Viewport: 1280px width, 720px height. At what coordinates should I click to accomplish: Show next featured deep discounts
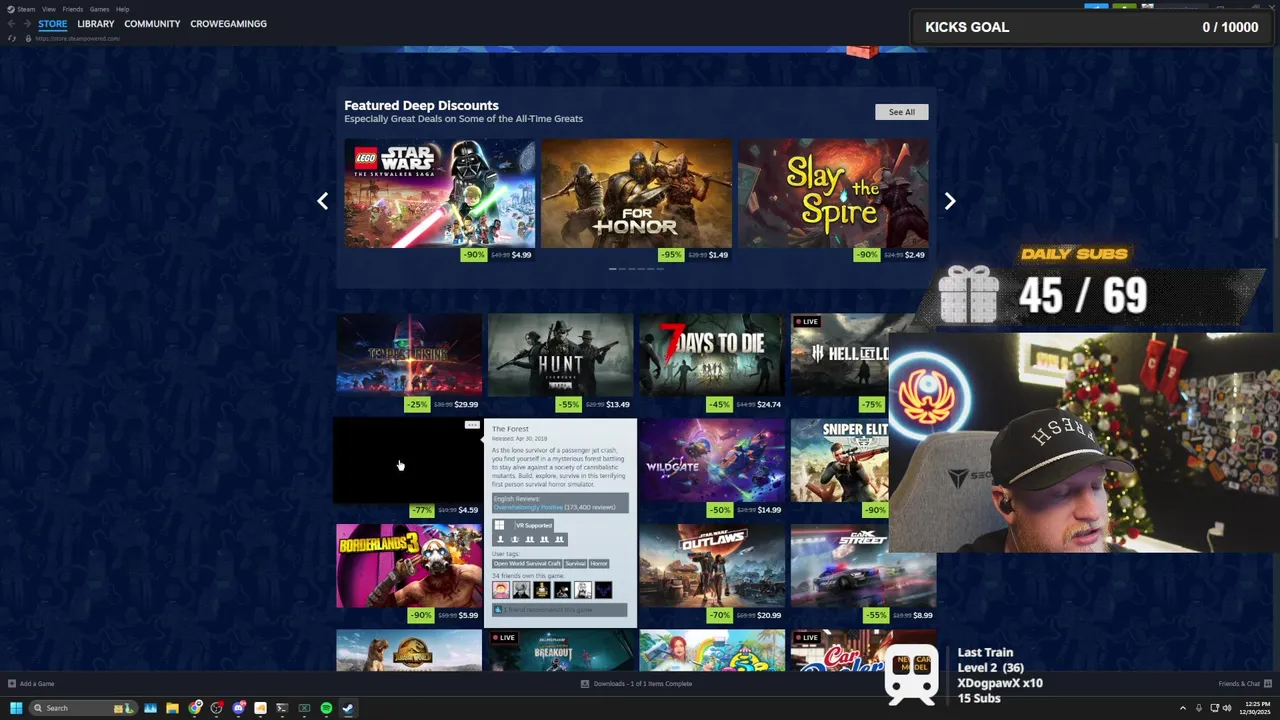[x=950, y=201]
